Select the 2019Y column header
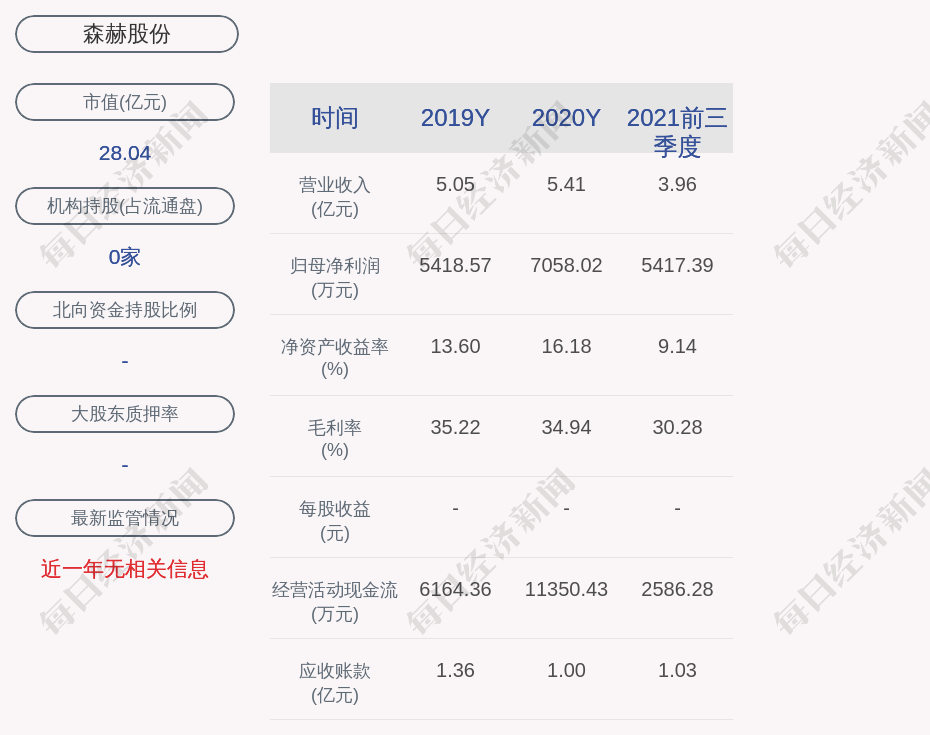The height and width of the screenshot is (735, 930). pyautogui.click(x=455, y=118)
